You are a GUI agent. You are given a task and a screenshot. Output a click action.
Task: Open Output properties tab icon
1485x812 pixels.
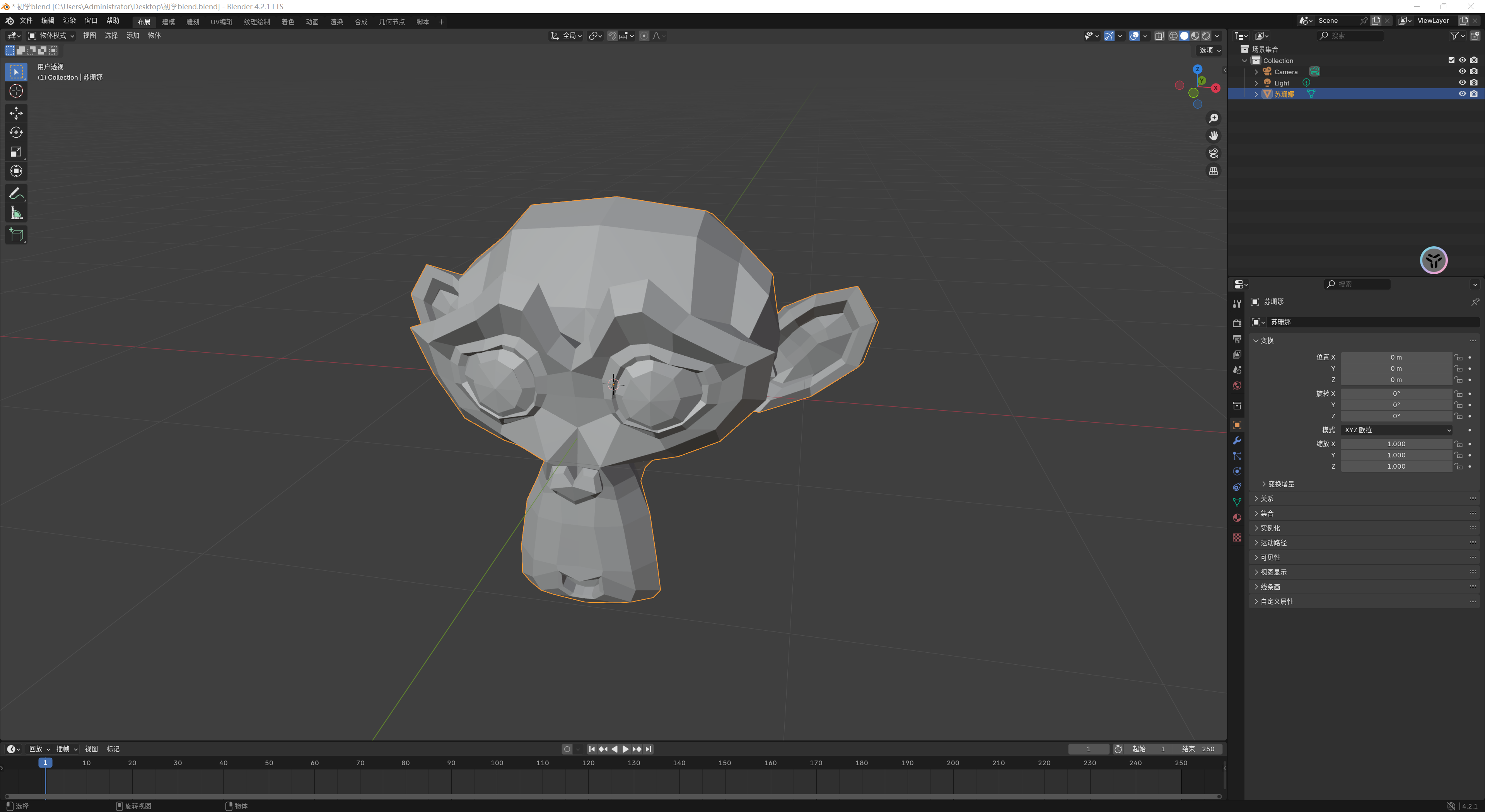tap(1237, 339)
